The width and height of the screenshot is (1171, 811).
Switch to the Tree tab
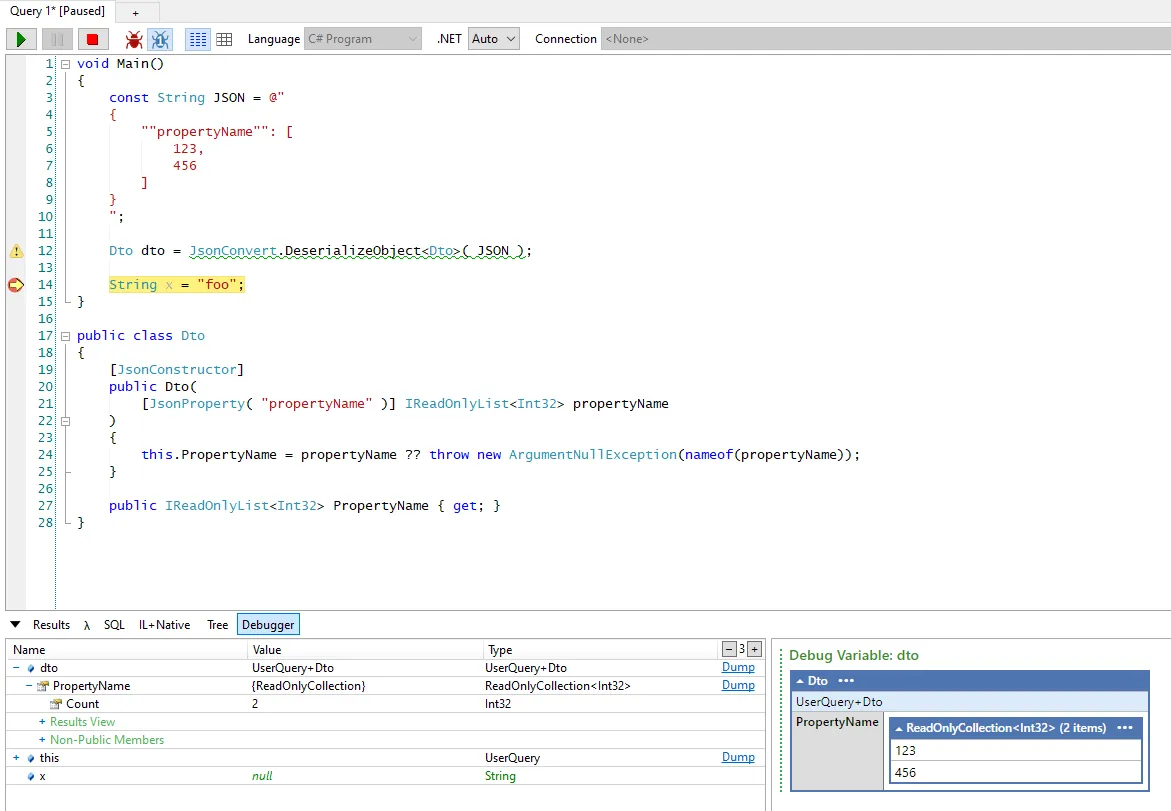point(217,625)
